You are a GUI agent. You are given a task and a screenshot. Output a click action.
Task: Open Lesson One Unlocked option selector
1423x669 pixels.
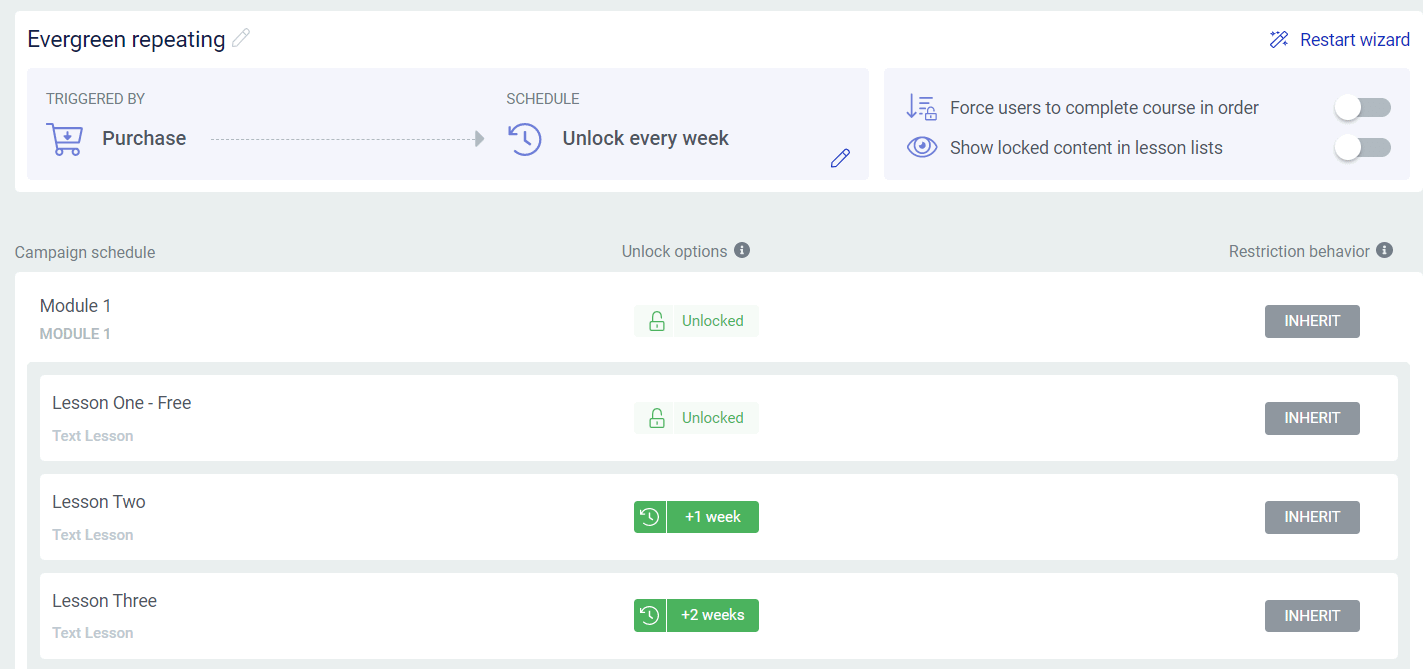[697, 418]
